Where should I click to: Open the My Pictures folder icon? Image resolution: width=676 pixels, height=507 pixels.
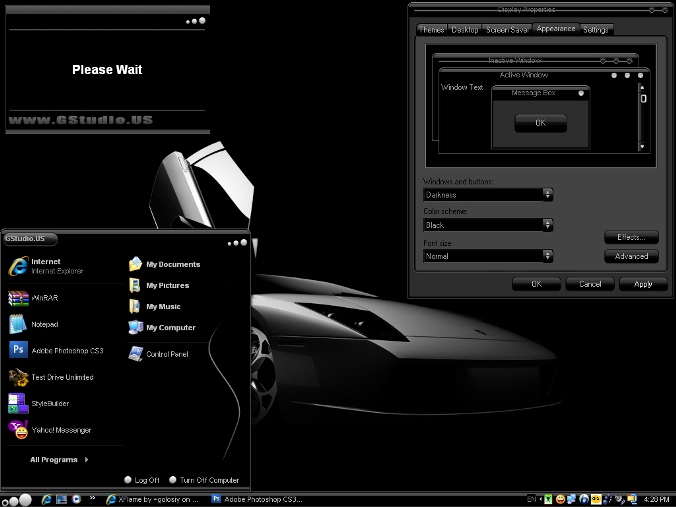coord(135,285)
